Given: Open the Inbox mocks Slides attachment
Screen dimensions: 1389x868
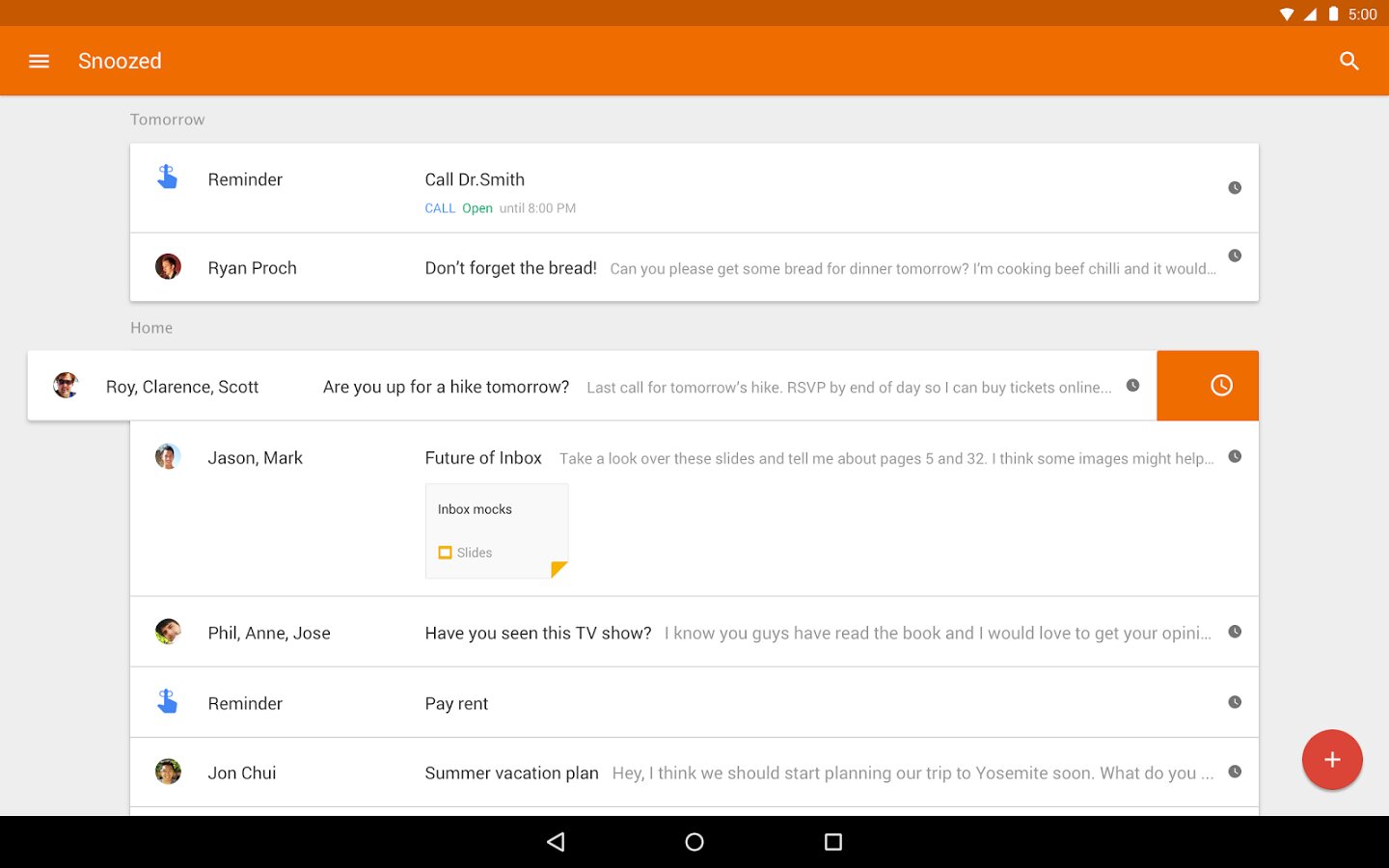Looking at the screenshot, I should tap(497, 530).
